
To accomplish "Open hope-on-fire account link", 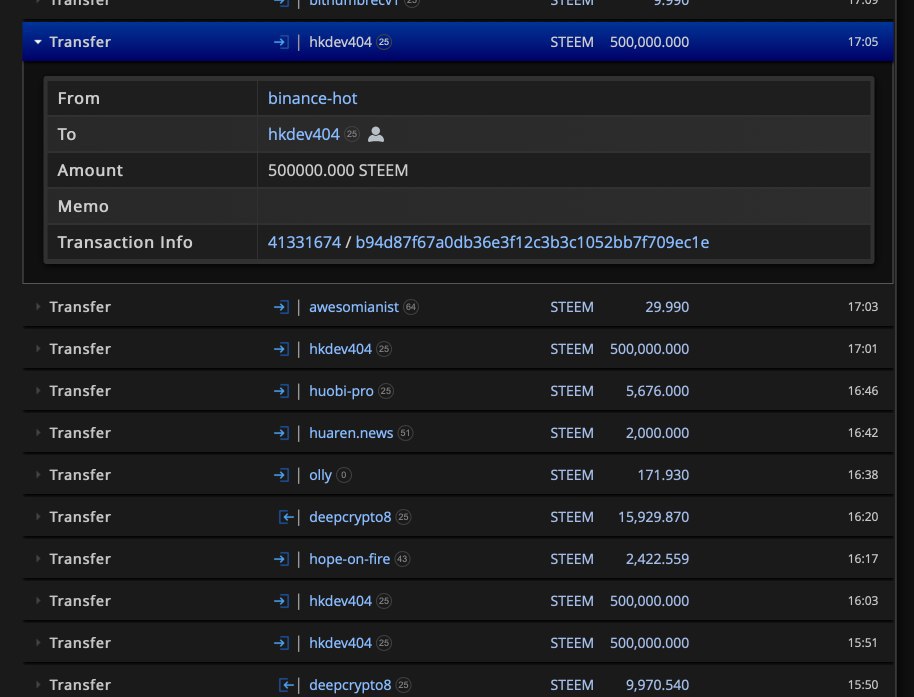I will click(349, 558).
